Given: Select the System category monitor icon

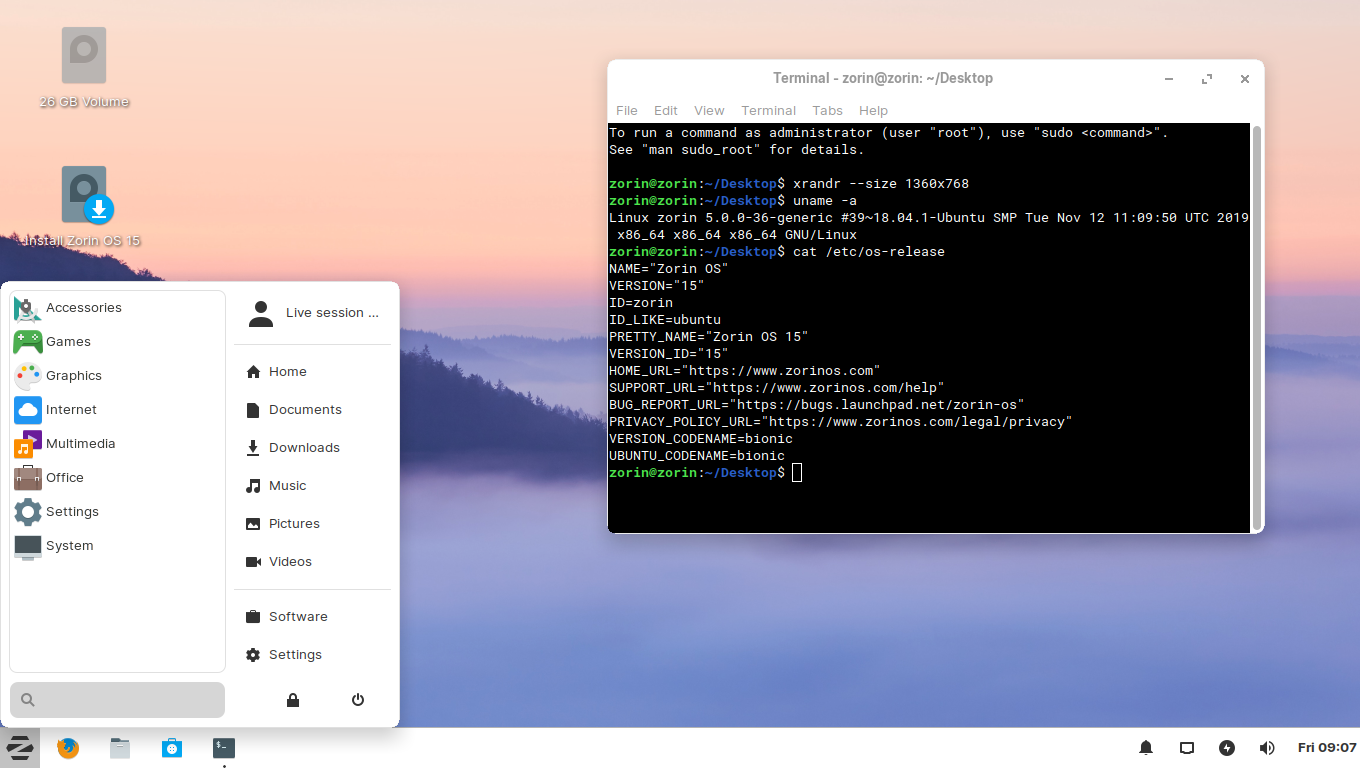Looking at the screenshot, I should (117, 546).
